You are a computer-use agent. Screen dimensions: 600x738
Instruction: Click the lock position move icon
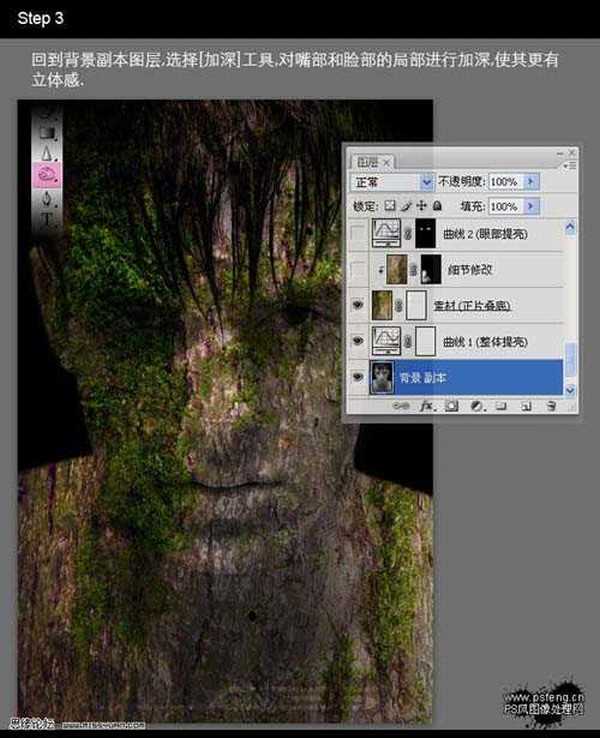(x=421, y=205)
